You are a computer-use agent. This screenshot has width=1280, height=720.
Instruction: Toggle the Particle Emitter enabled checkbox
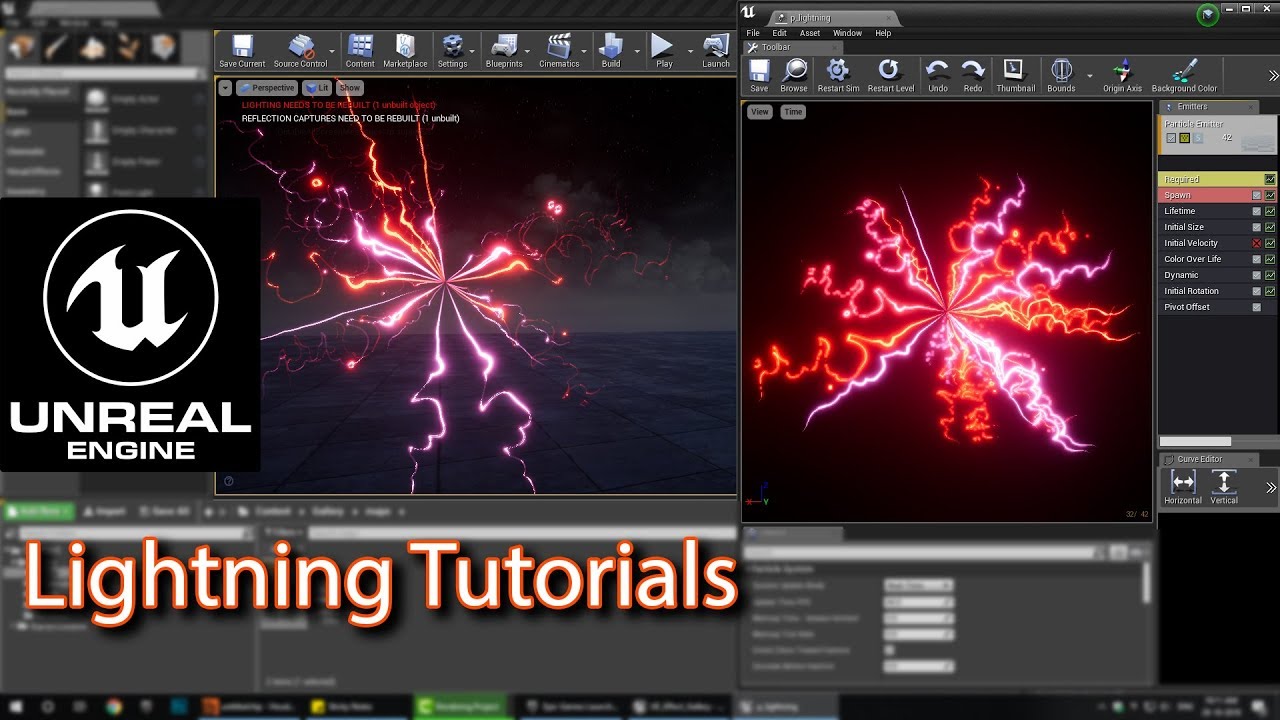click(1171, 138)
